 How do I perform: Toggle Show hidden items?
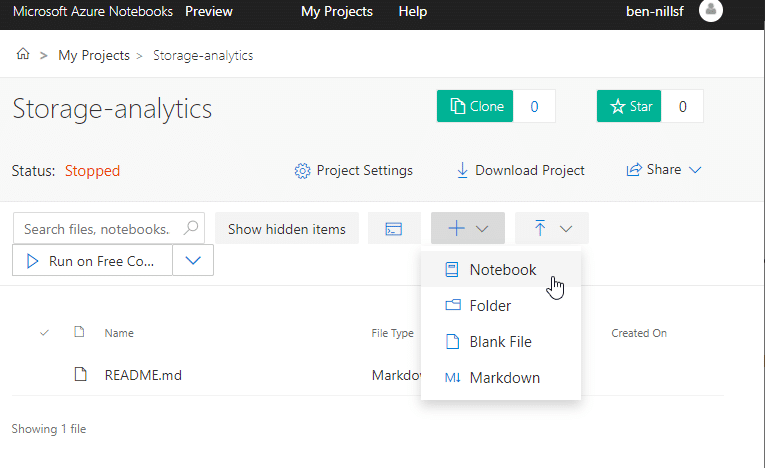point(287,228)
